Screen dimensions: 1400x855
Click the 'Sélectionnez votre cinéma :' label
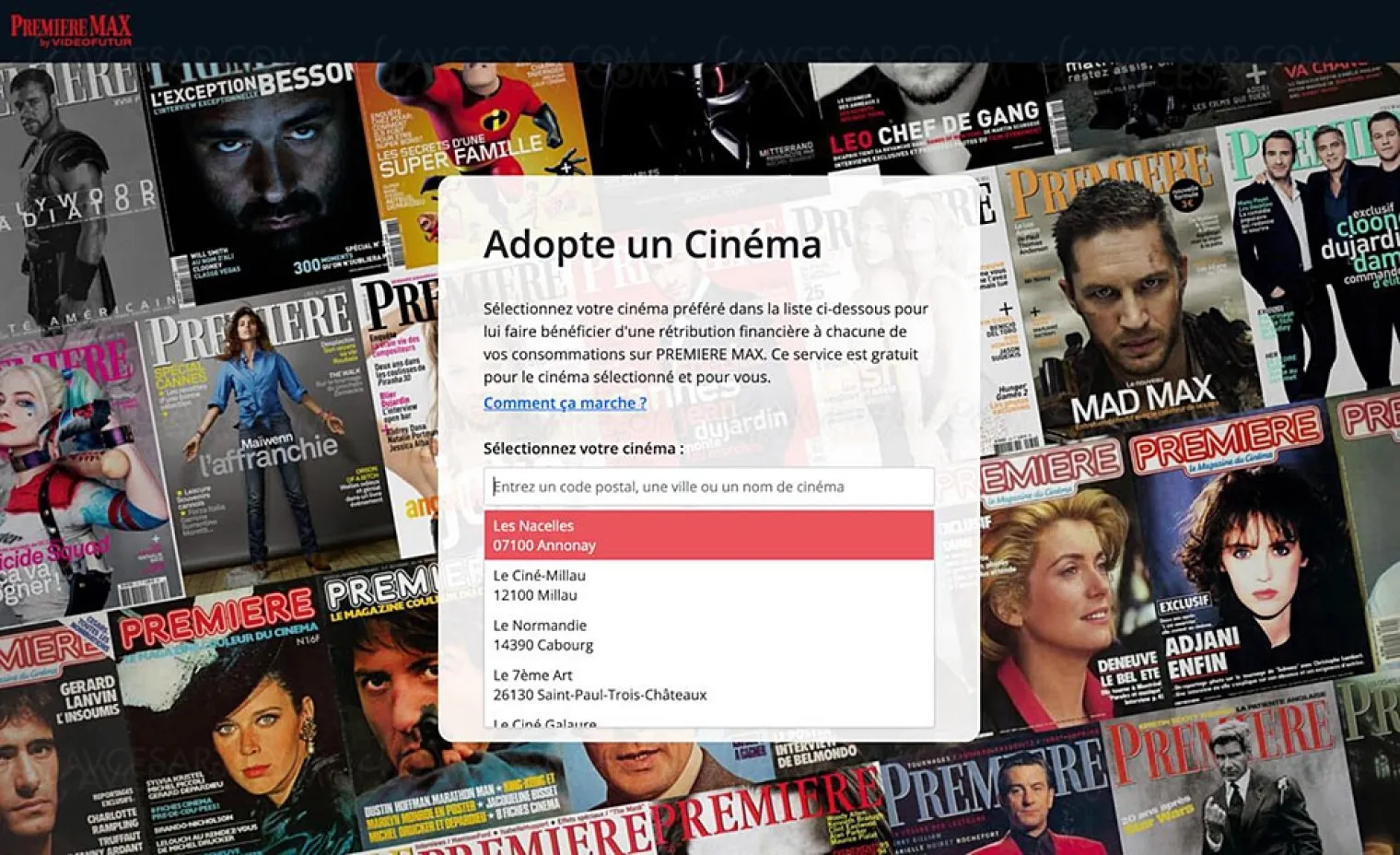click(x=583, y=449)
